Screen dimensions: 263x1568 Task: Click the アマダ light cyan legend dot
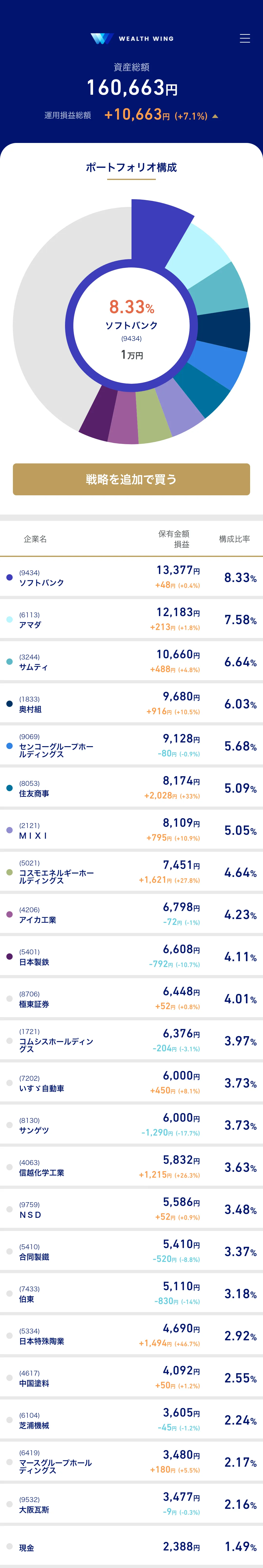point(9,619)
